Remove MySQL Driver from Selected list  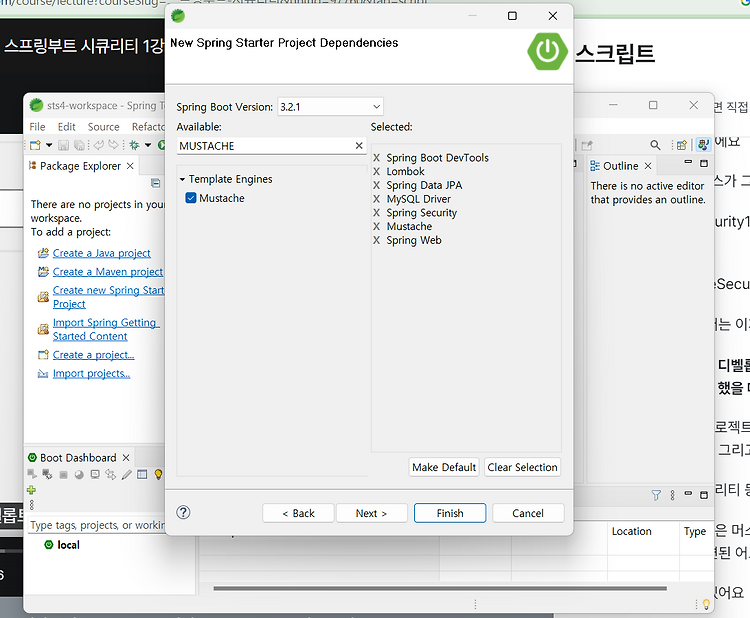pyautogui.click(x=376, y=199)
